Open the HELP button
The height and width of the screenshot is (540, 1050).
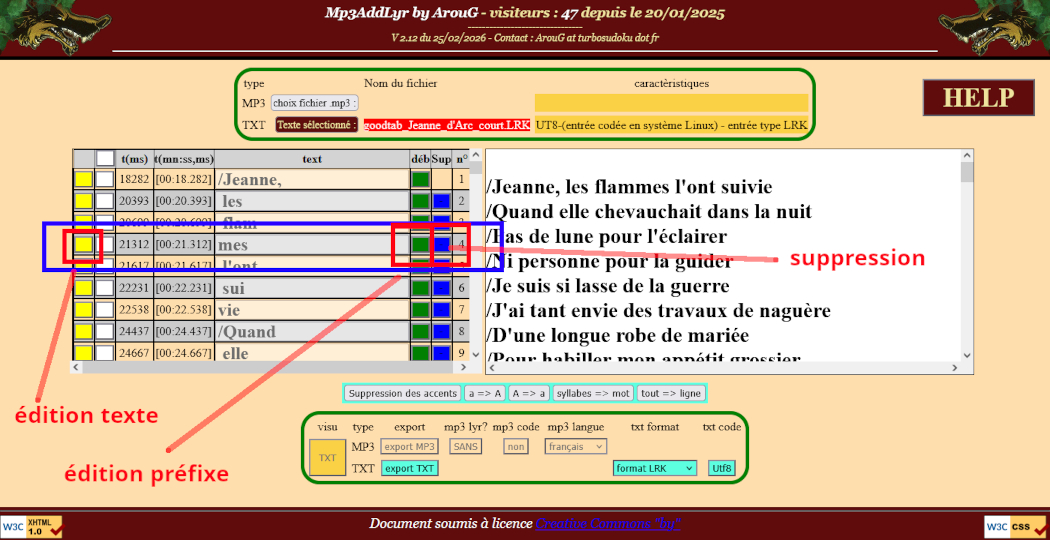point(978,98)
